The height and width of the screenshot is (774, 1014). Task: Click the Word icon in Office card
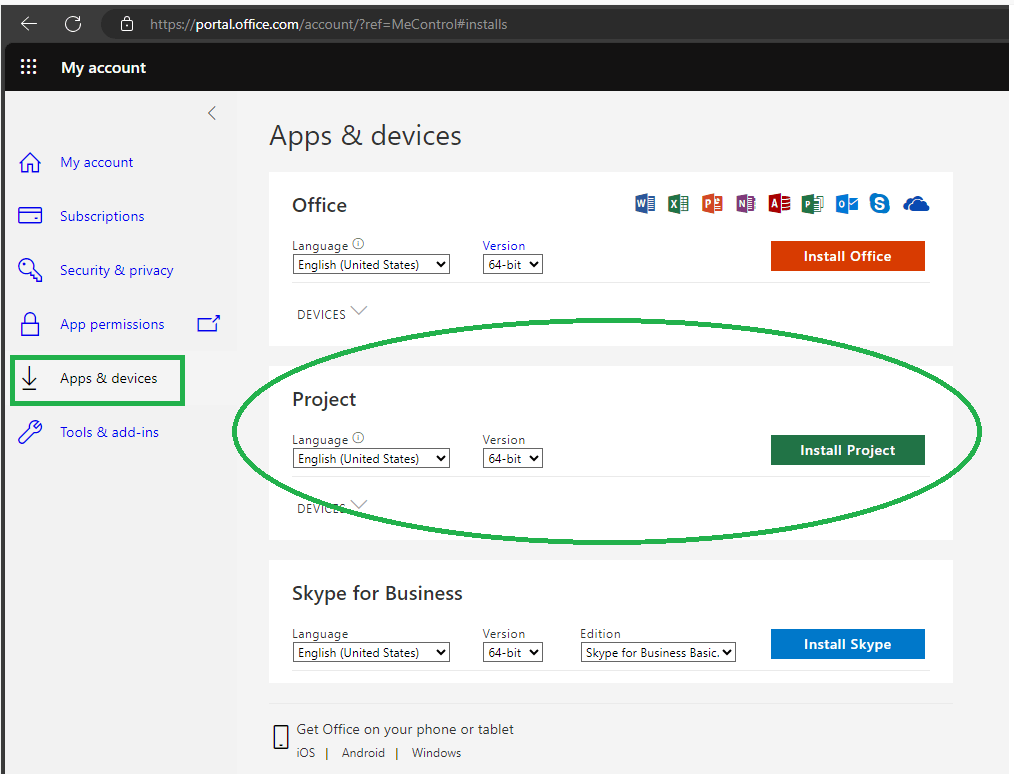click(x=645, y=204)
